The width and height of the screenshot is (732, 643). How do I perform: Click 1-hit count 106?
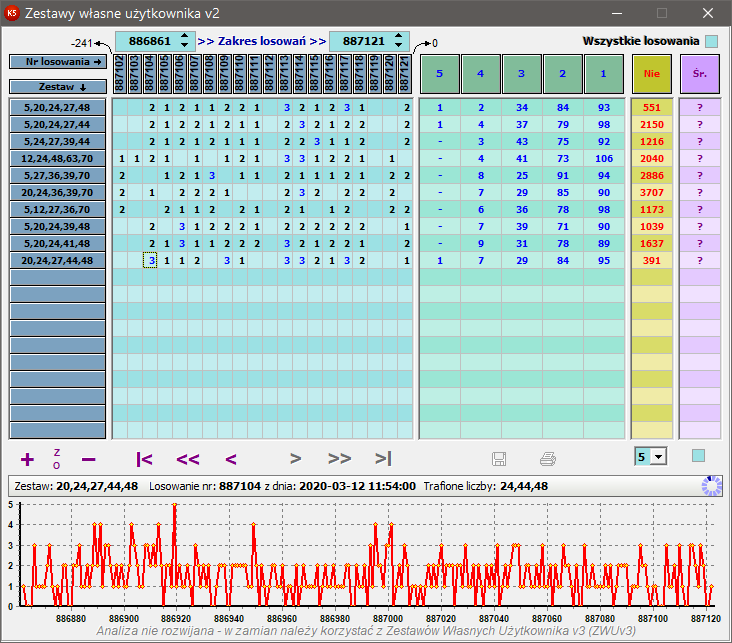point(604,159)
